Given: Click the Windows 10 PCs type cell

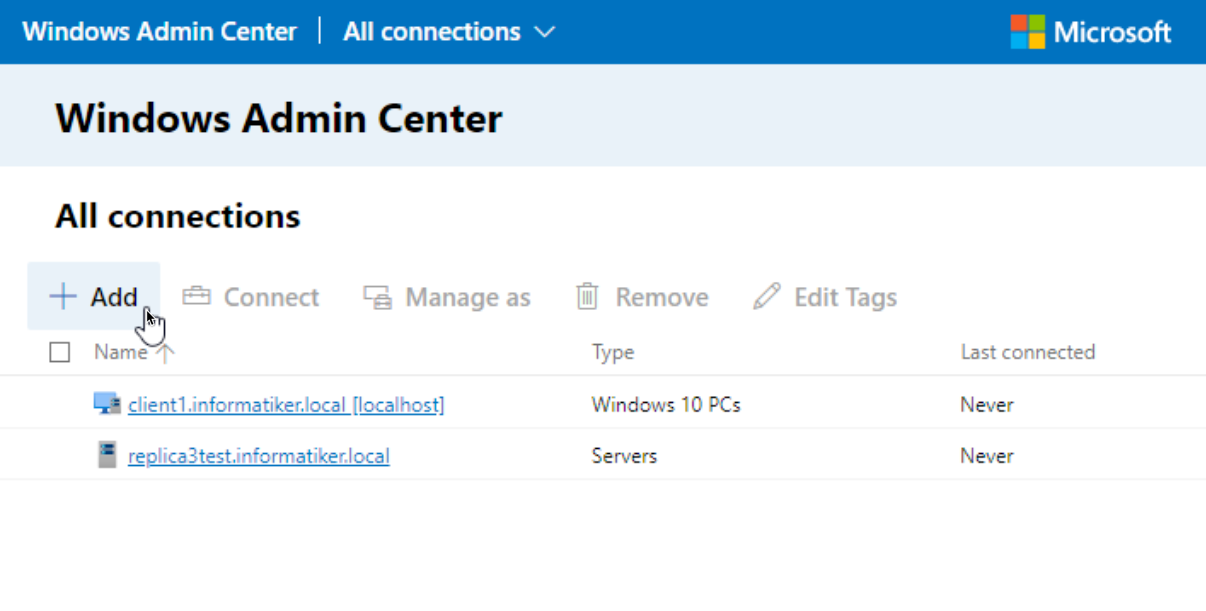Looking at the screenshot, I should pyautogui.click(x=666, y=405).
